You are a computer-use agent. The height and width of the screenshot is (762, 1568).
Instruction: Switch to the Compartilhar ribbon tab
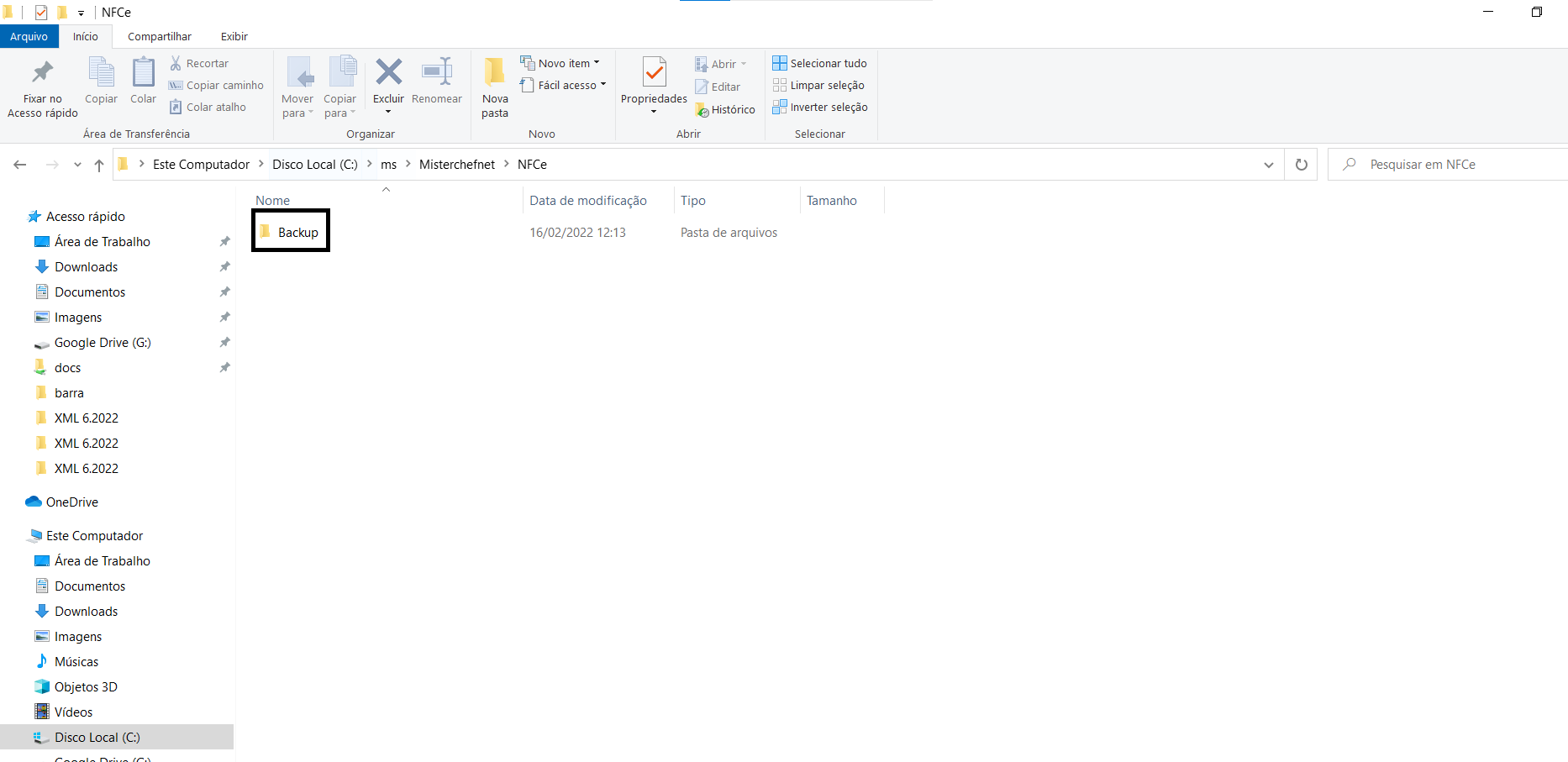[160, 36]
